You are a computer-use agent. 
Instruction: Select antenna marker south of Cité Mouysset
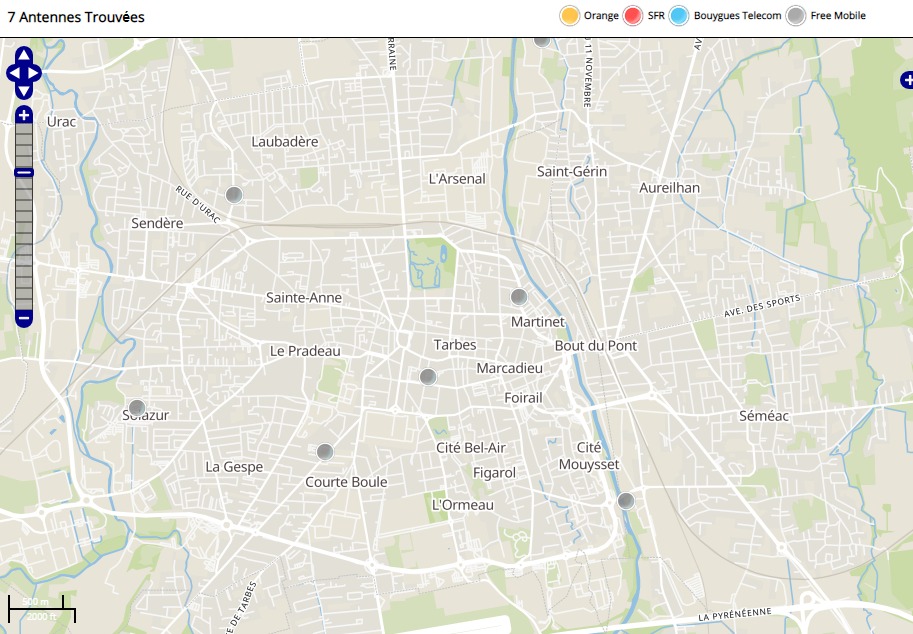(x=626, y=501)
